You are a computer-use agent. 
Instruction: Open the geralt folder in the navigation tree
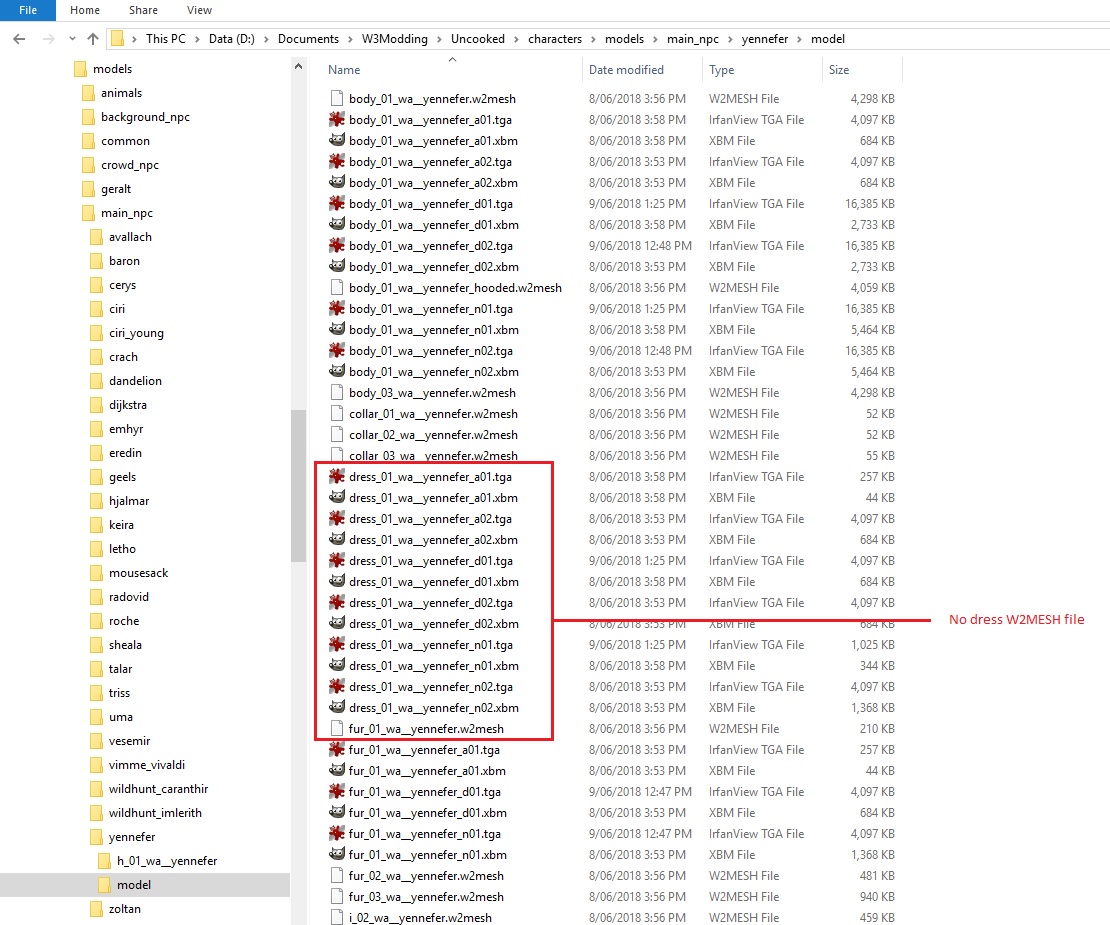[116, 189]
